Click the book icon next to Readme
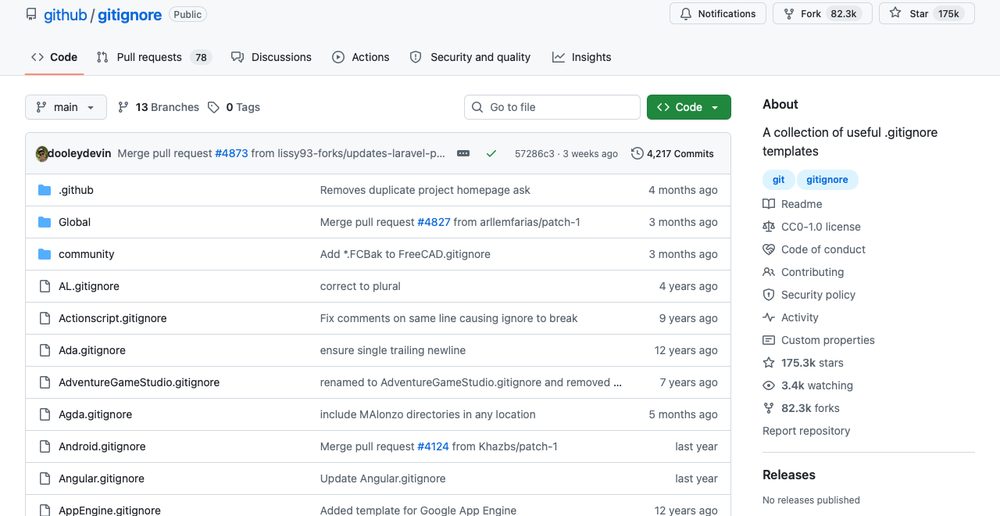Image resolution: width=1000 pixels, height=516 pixels. click(768, 204)
